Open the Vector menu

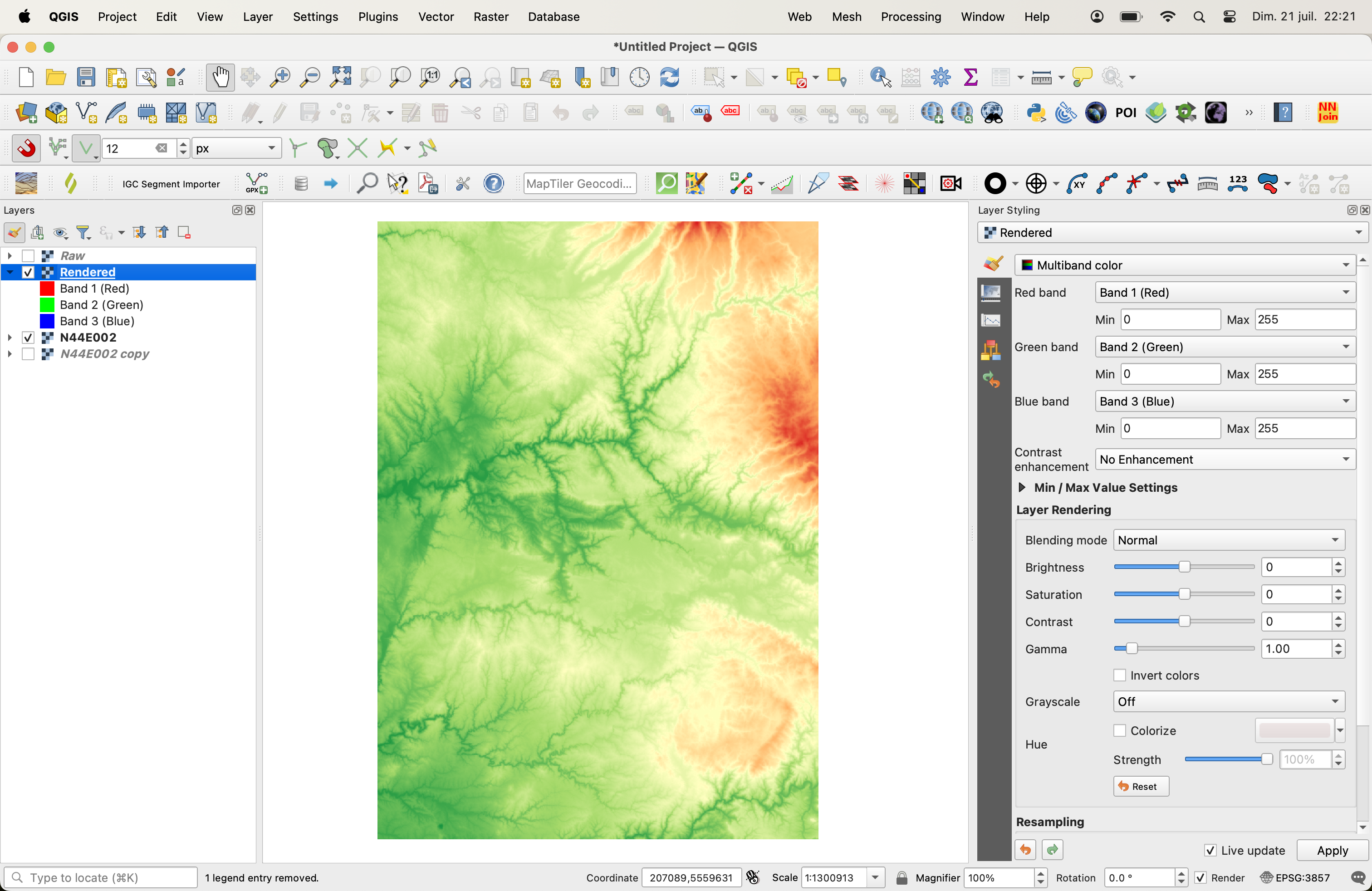point(436,17)
